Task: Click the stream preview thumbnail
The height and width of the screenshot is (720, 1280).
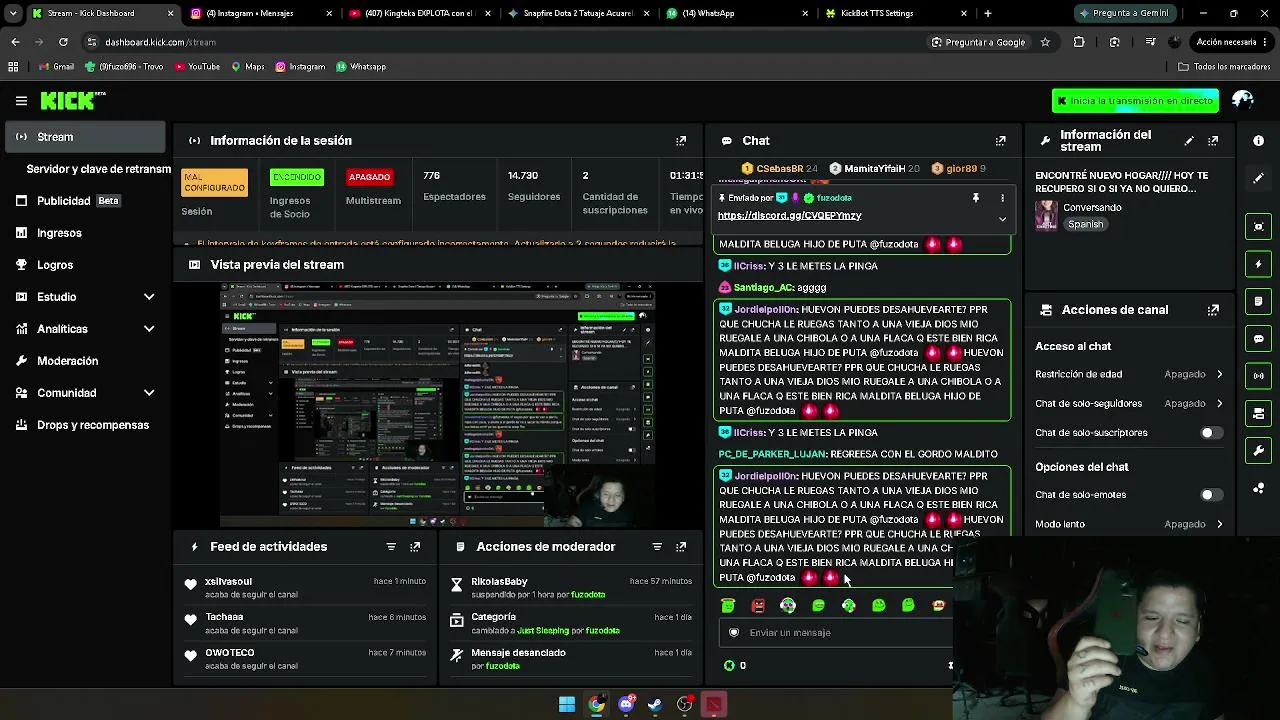Action: (x=437, y=404)
